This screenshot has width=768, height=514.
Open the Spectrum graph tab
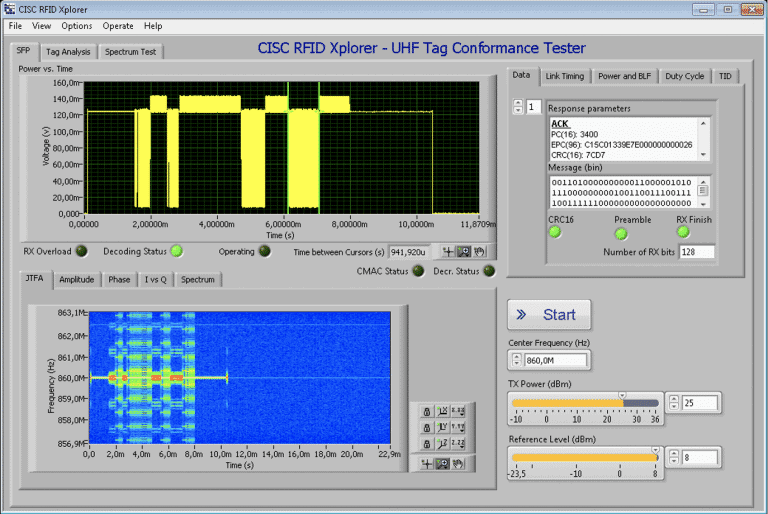click(198, 280)
